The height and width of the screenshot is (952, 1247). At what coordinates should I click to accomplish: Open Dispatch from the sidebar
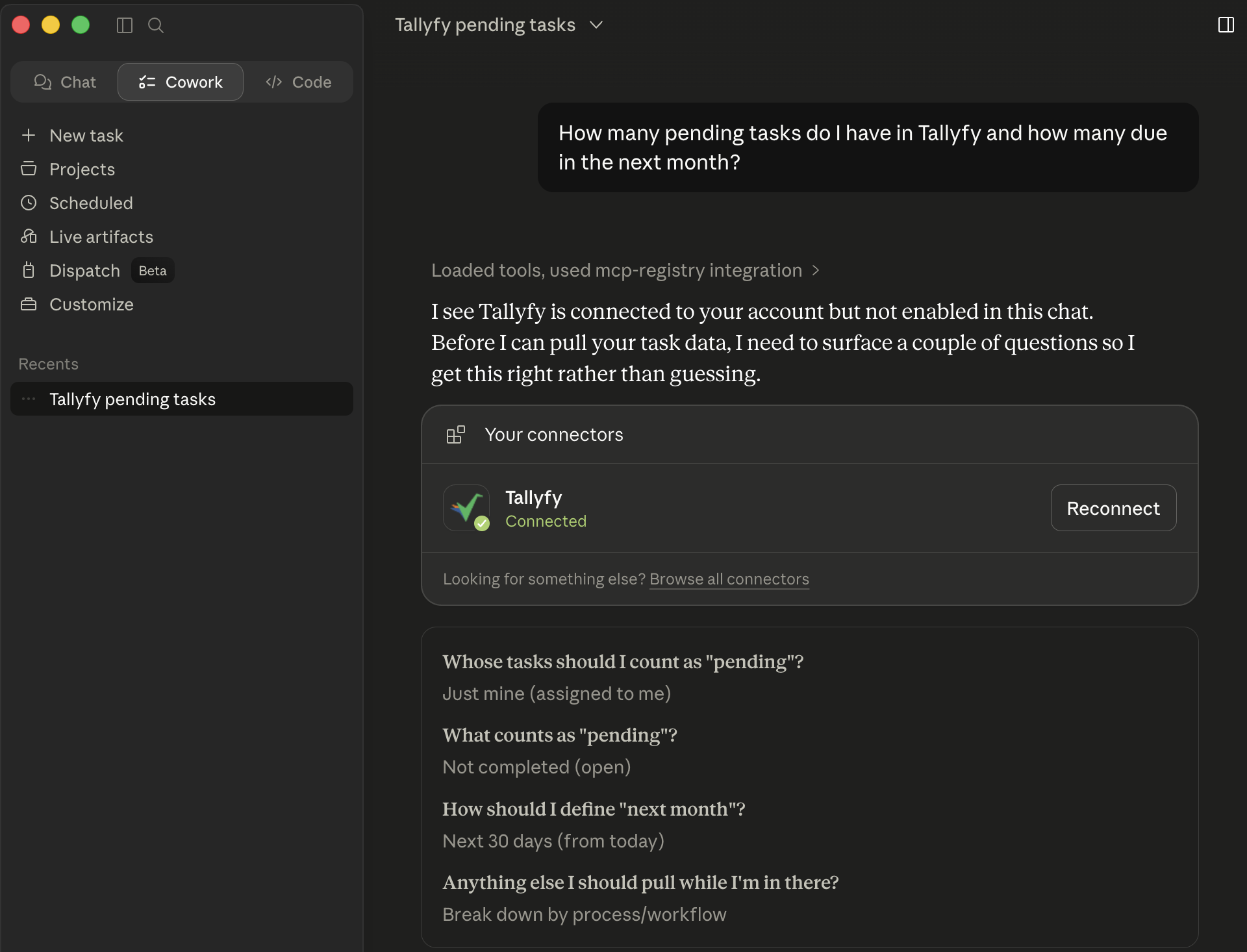tap(84, 270)
